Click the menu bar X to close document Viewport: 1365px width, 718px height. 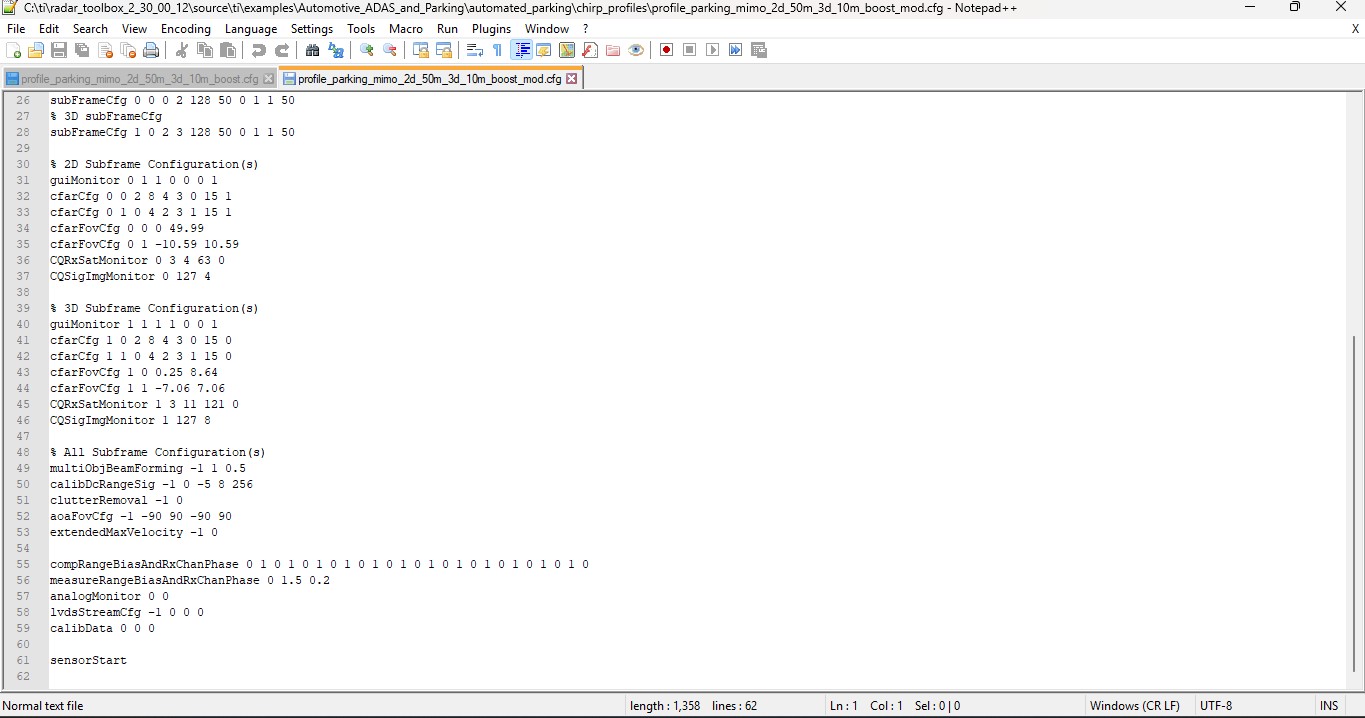(1355, 29)
